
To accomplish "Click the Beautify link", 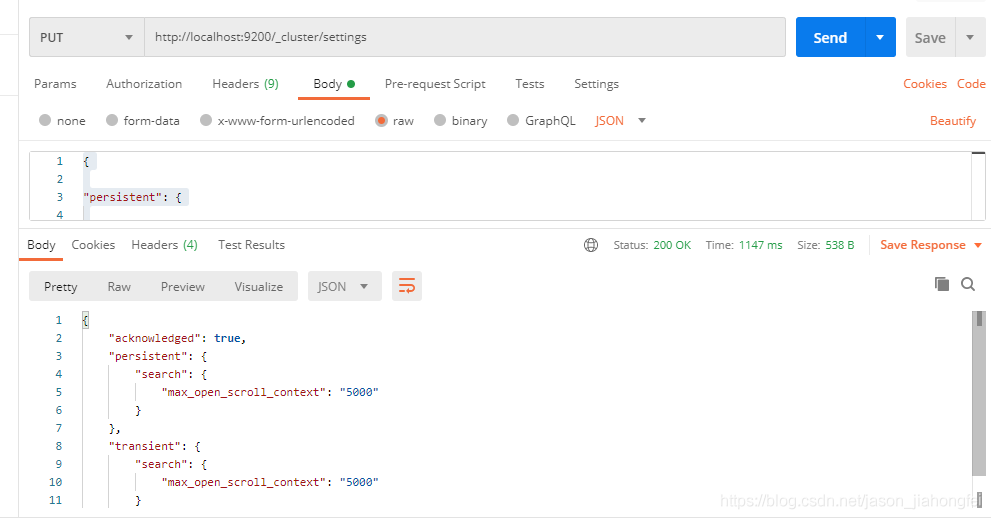I will click(952, 121).
